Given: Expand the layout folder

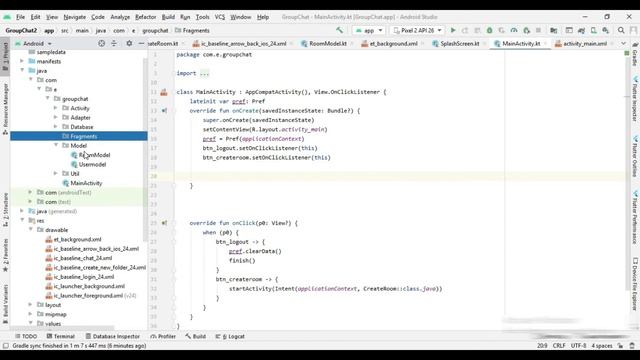Looking at the screenshot, I should [30, 305].
